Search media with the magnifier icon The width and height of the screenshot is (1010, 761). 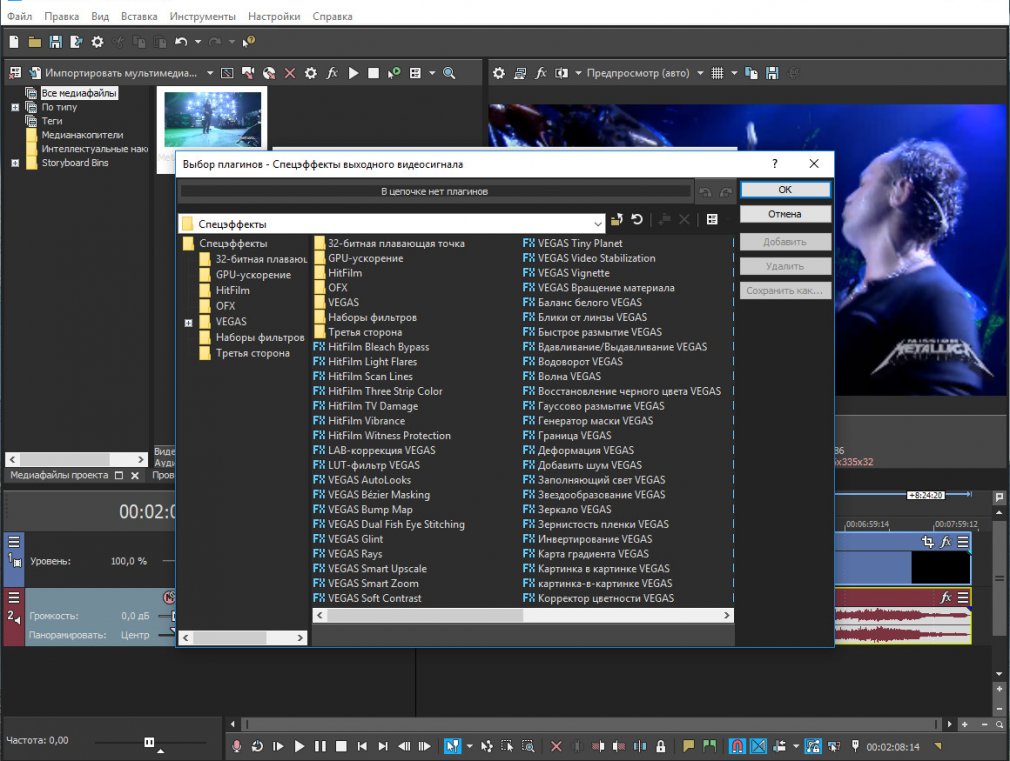point(449,73)
